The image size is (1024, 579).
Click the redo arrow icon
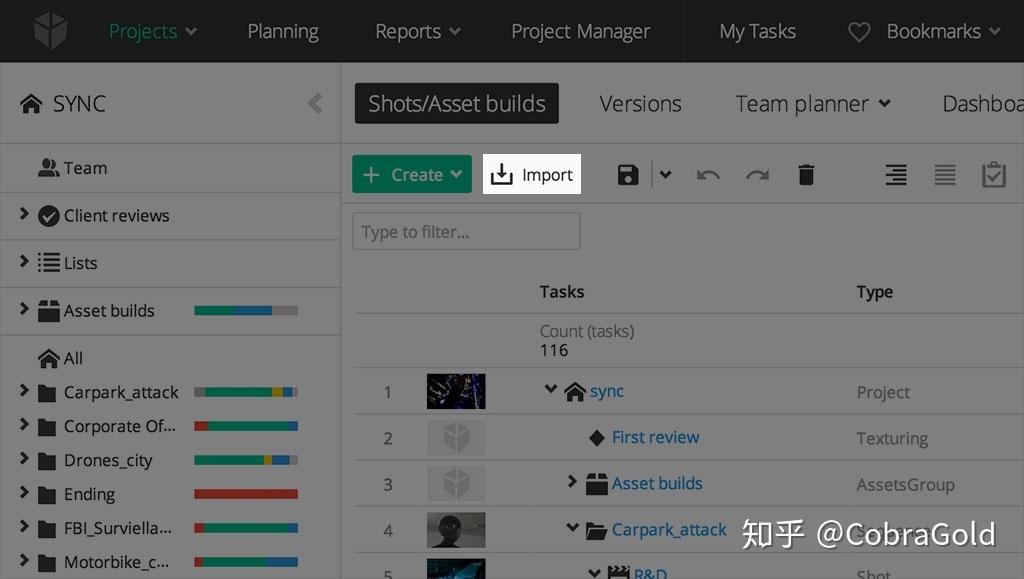pyautogui.click(x=757, y=175)
